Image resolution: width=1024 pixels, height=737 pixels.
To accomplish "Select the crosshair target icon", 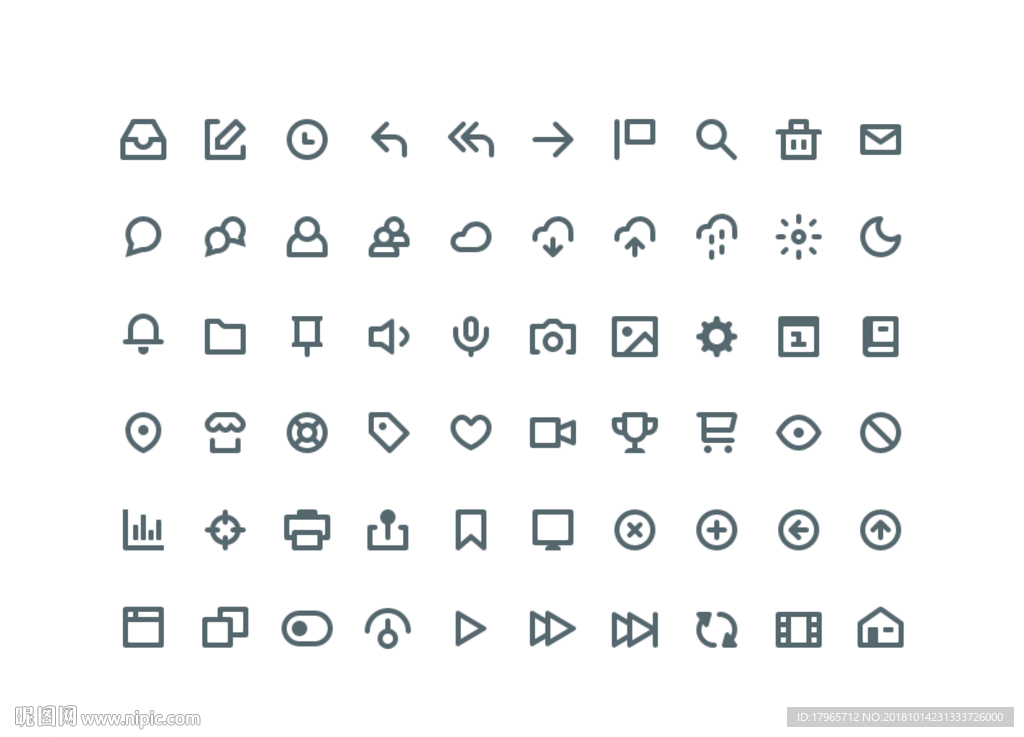I will click(225, 529).
